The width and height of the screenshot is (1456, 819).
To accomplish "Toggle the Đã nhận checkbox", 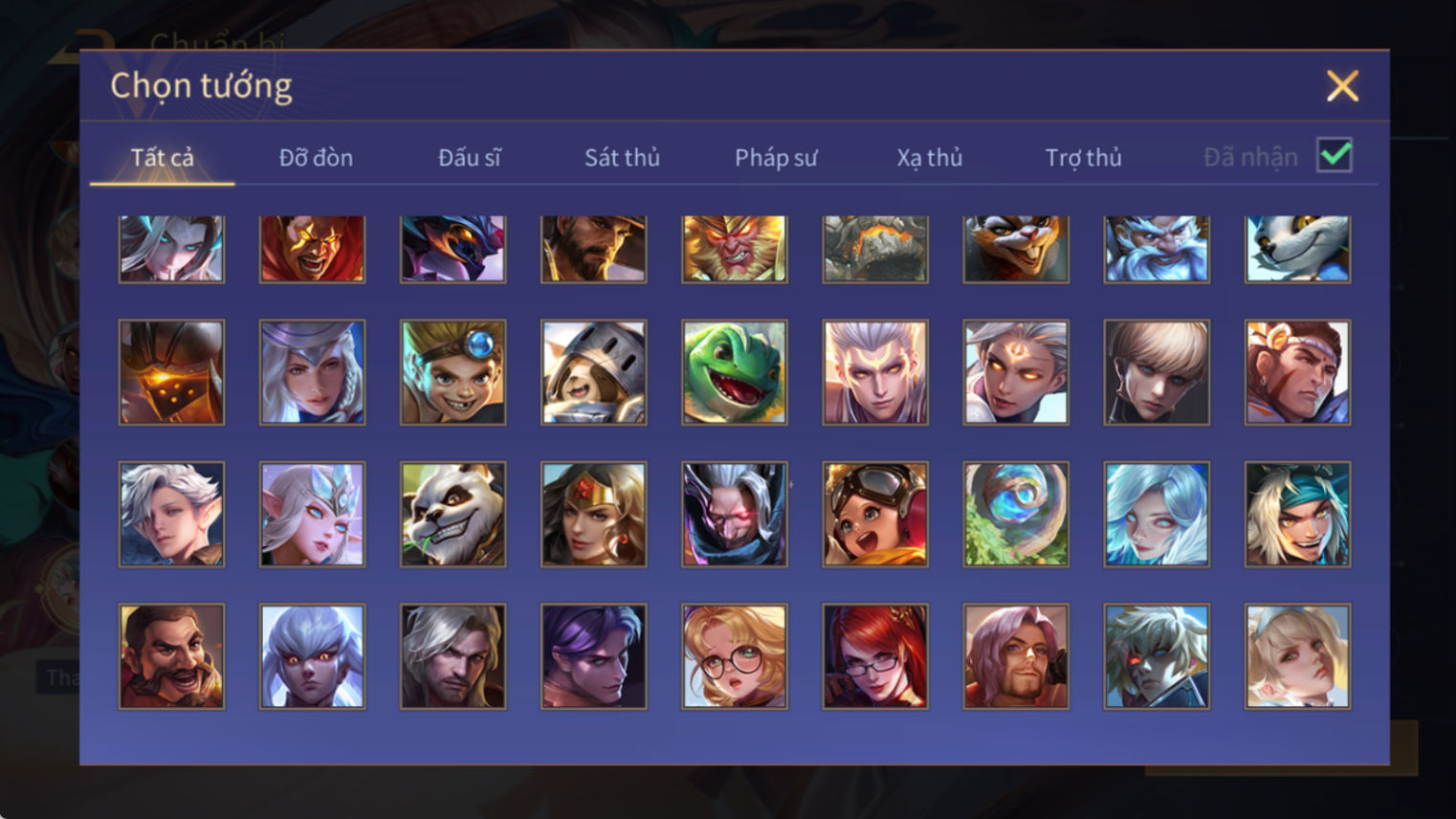I will point(1335,155).
